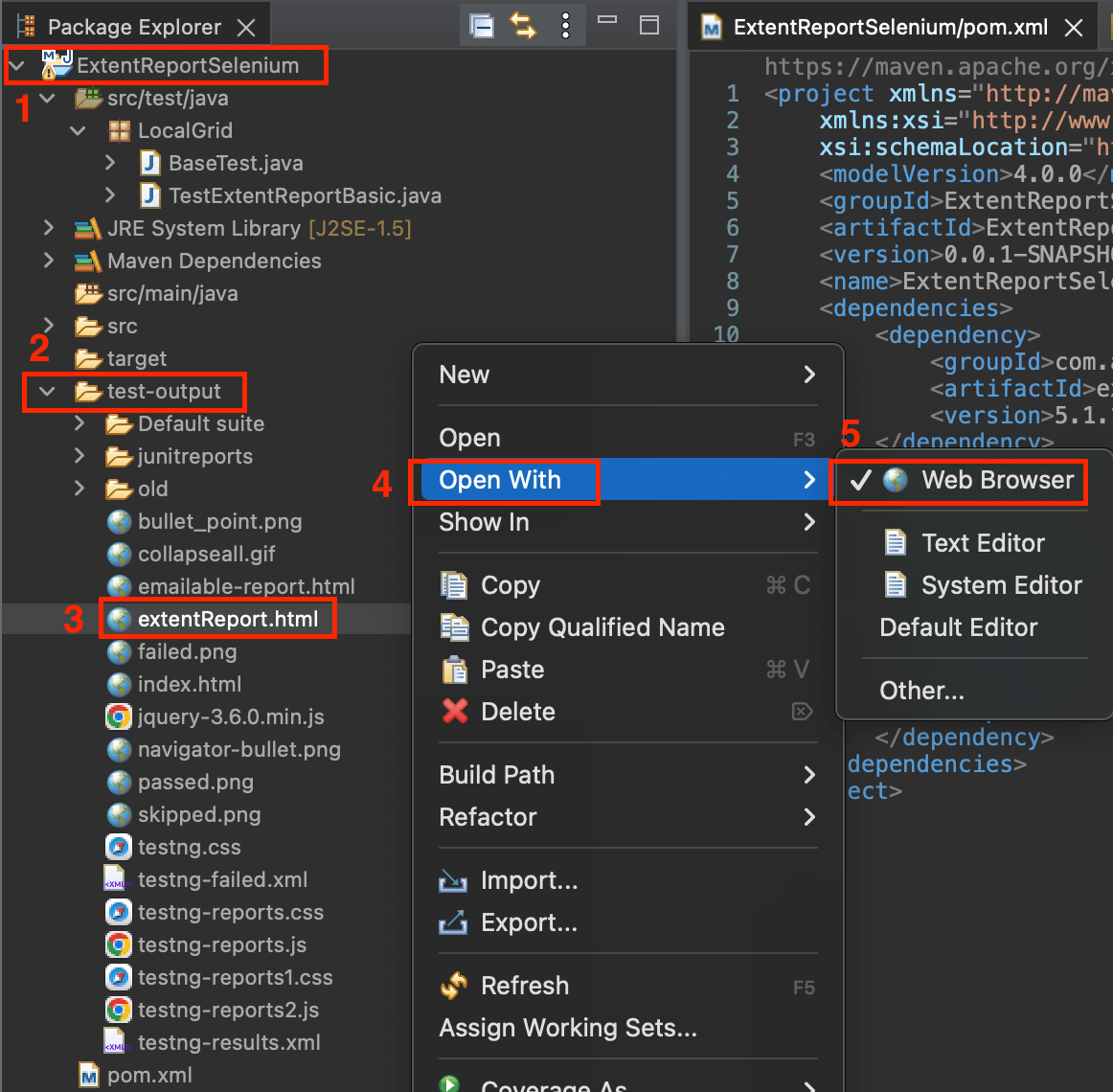
Task: Click Other... in the Open With submenu
Action: pyautogui.click(x=921, y=691)
